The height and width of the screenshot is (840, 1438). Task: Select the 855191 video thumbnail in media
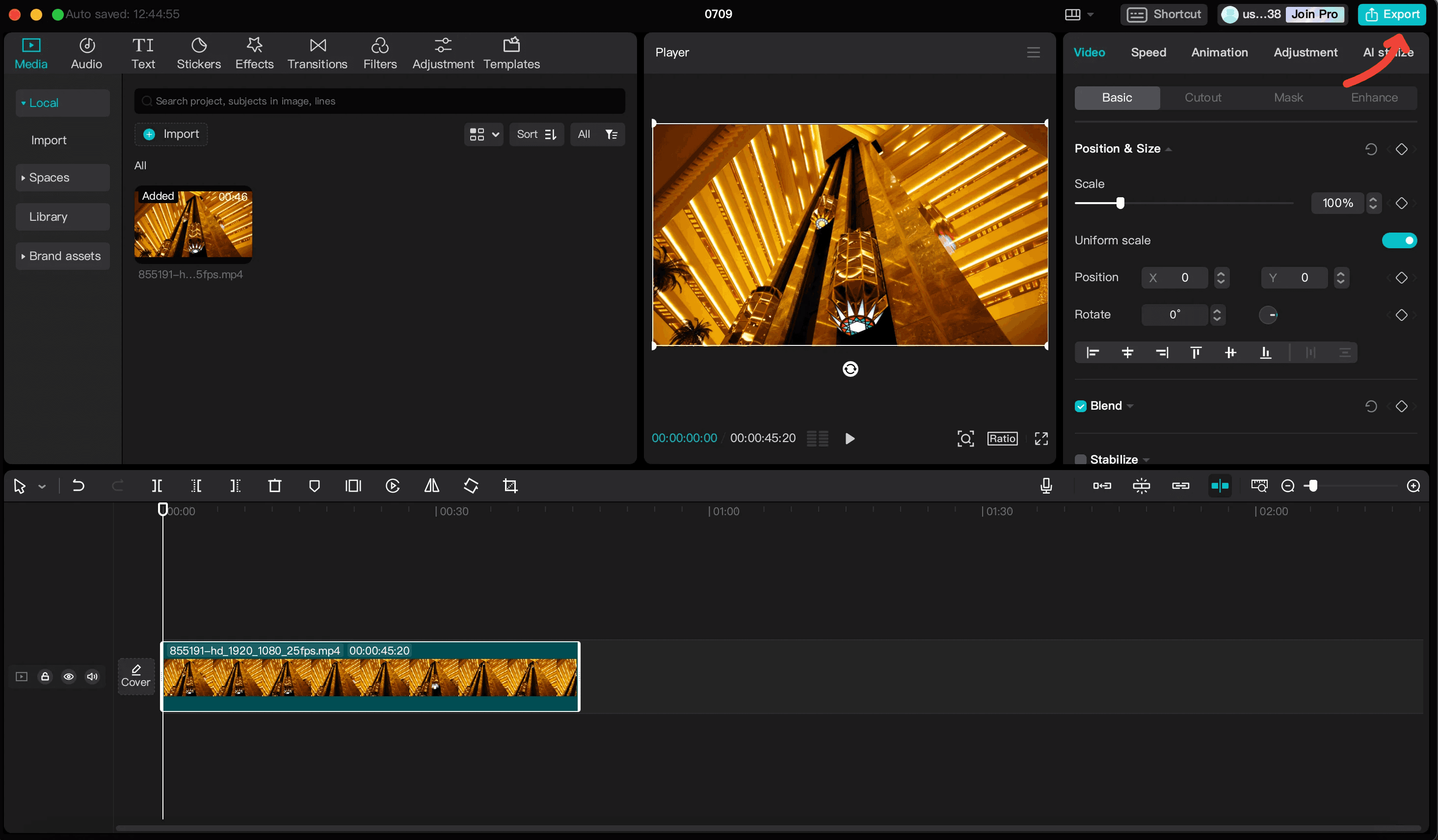(x=193, y=224)
